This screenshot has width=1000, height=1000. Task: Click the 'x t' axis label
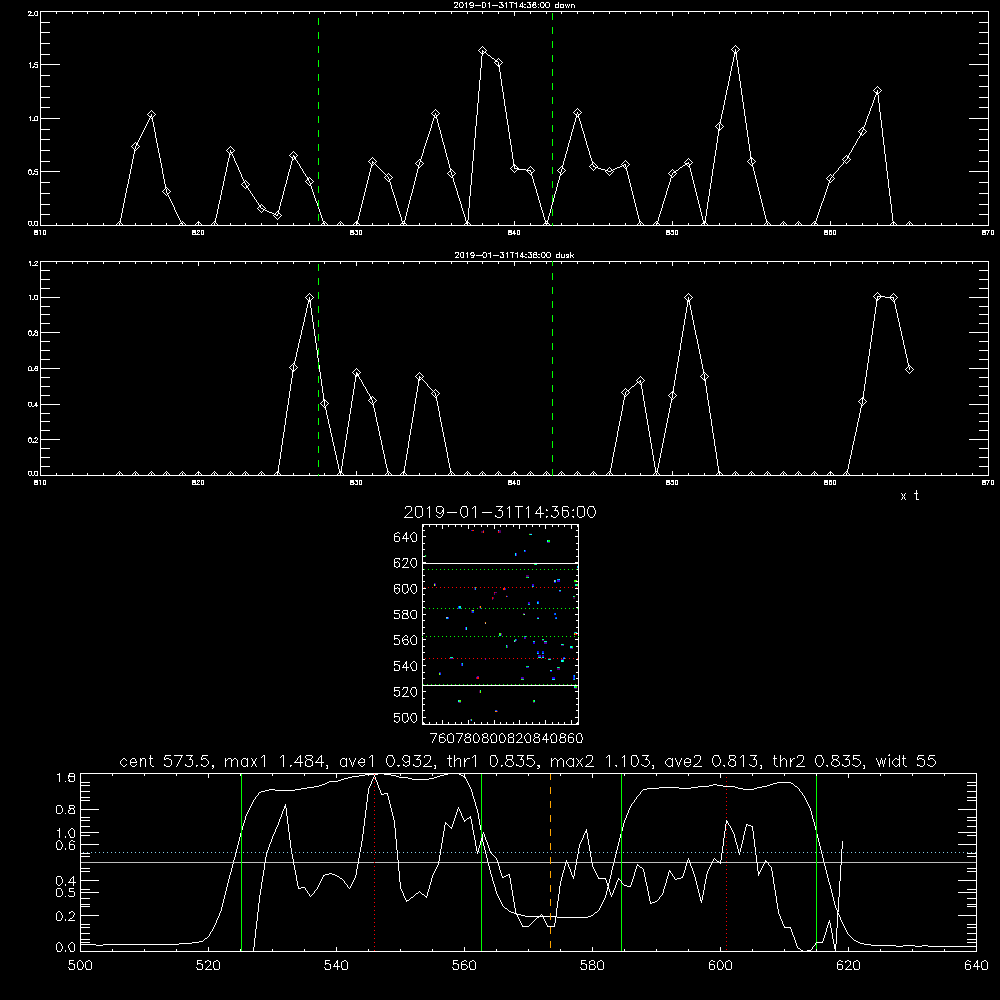tap(909, 496)
